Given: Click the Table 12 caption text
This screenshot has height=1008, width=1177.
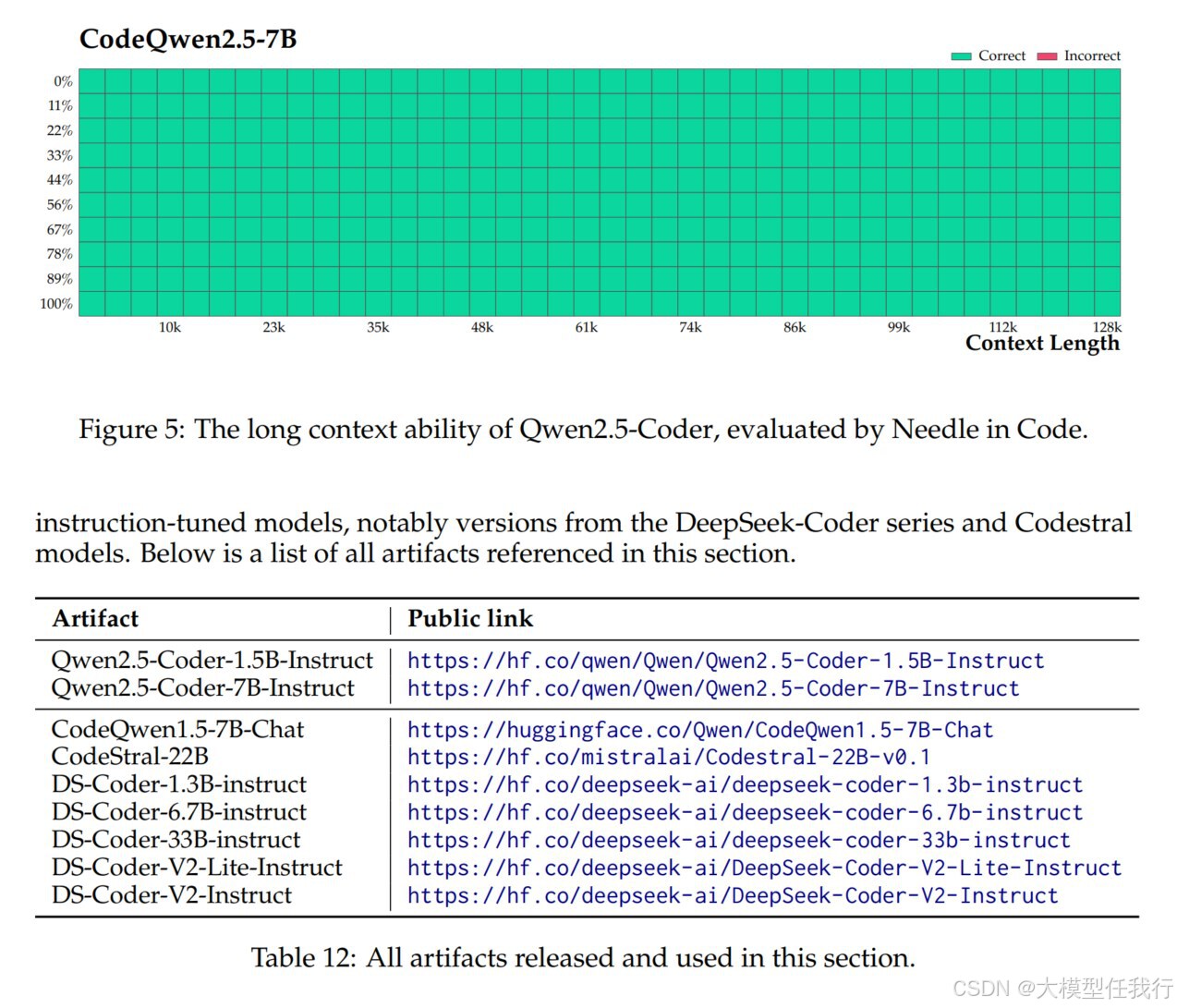Looking at the screenshot, I should point(583,958).
